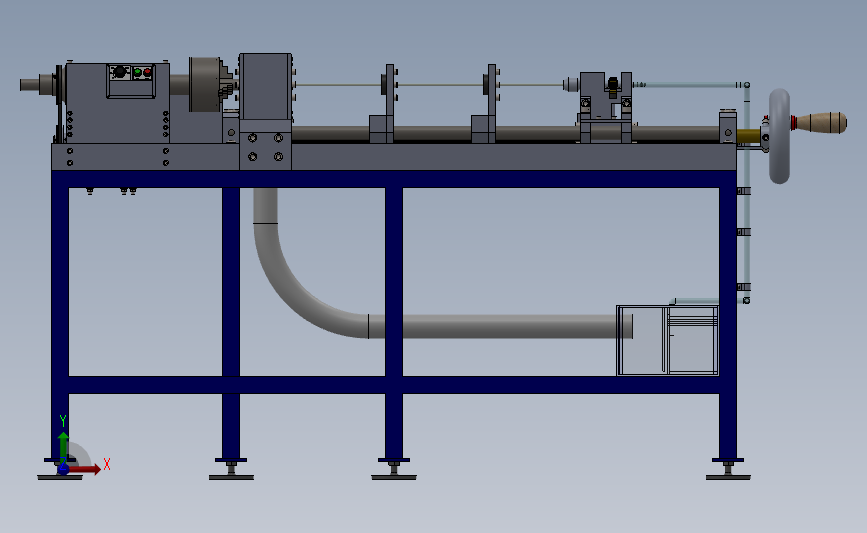Click the green Y axis label
This screenshot has width=867, height=533.
click(63, 421)
